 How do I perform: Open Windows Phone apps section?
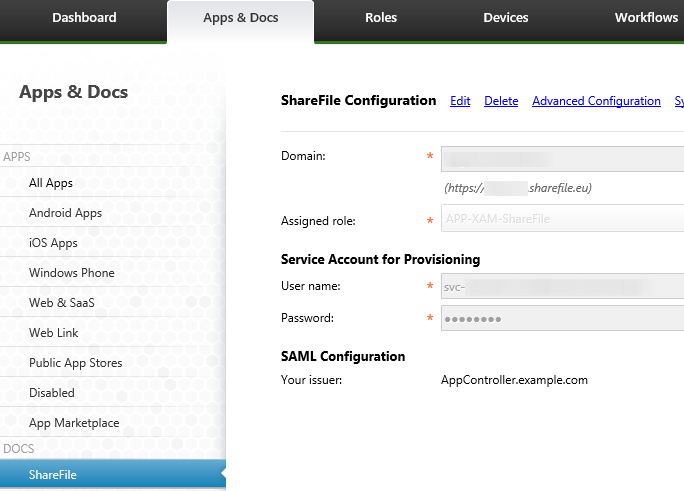(x=113, y=273)
